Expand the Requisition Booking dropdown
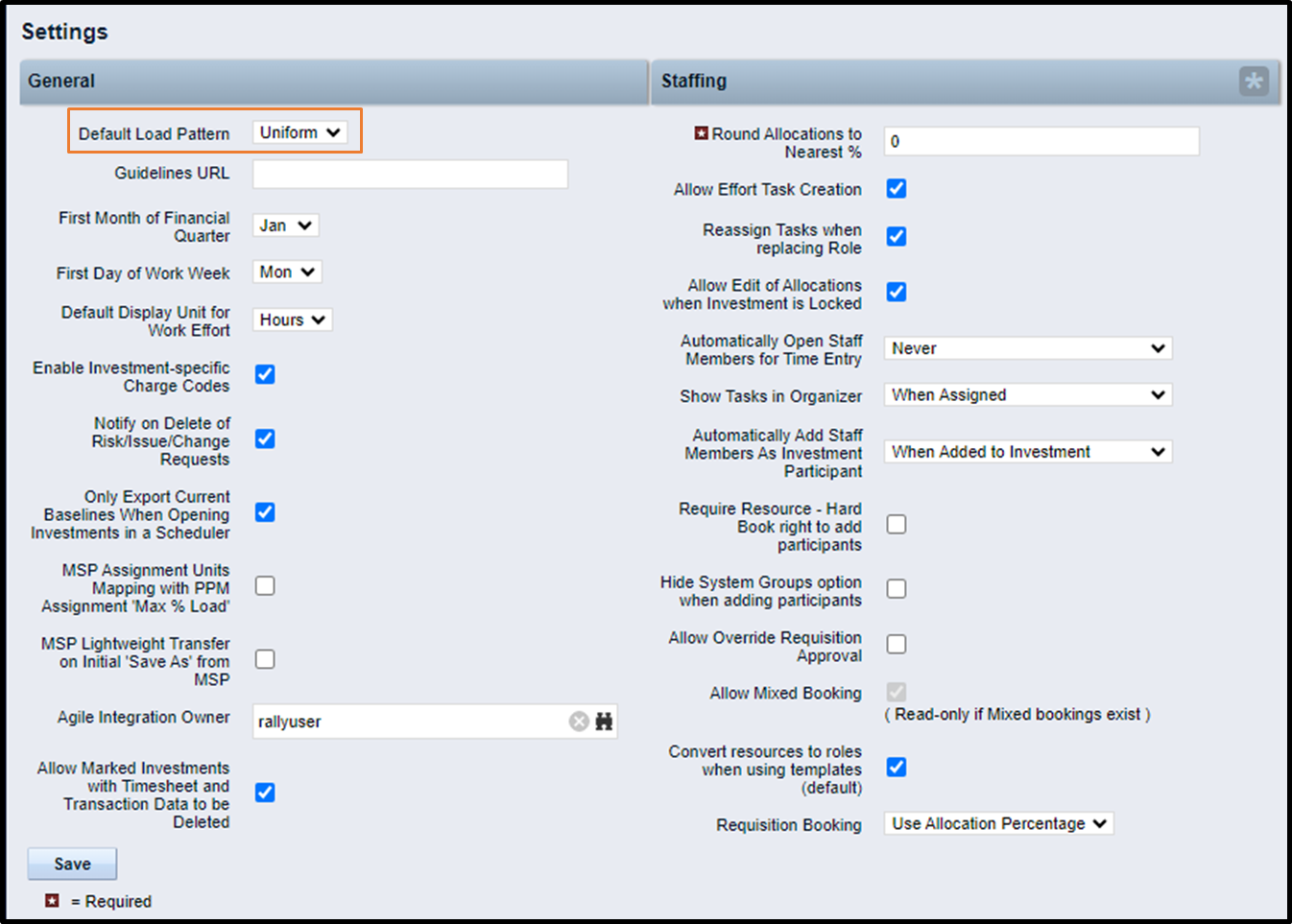 997,823
